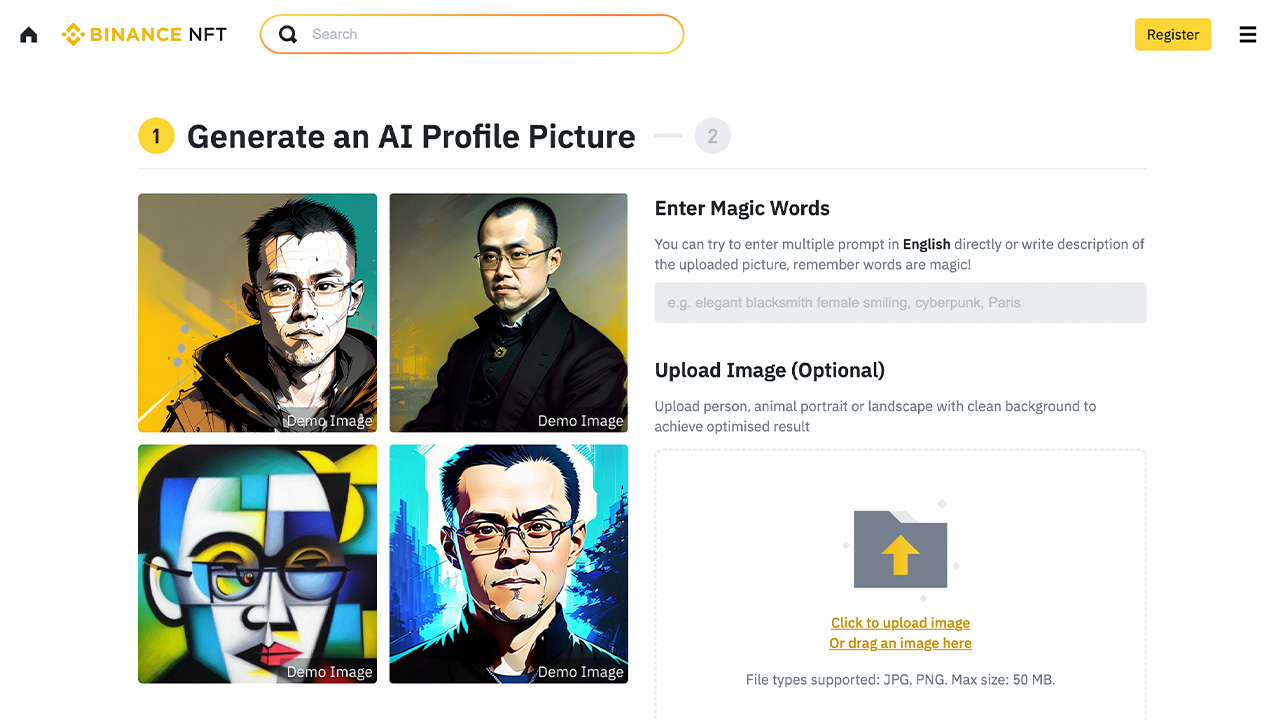Open the hamburger menu icon

(1248, 35)
